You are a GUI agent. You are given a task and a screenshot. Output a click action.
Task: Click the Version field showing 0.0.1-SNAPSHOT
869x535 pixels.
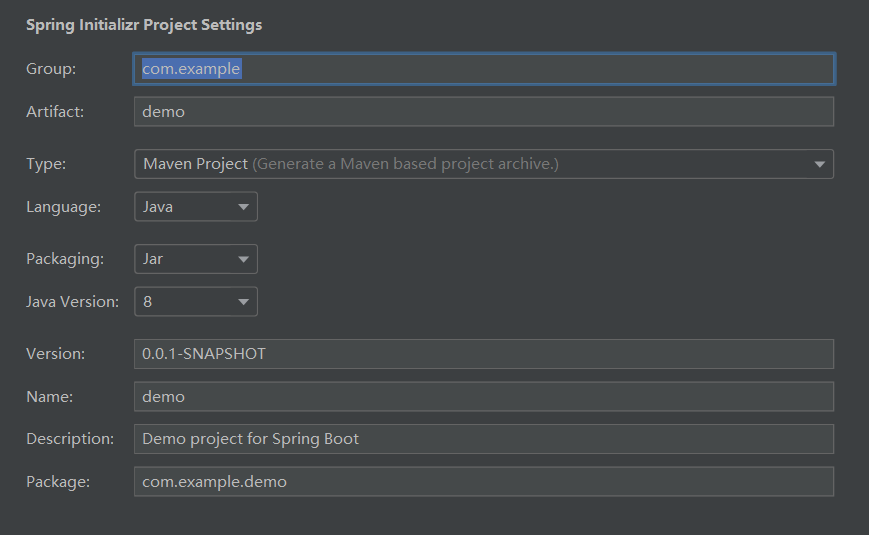(x=483, y=354)
